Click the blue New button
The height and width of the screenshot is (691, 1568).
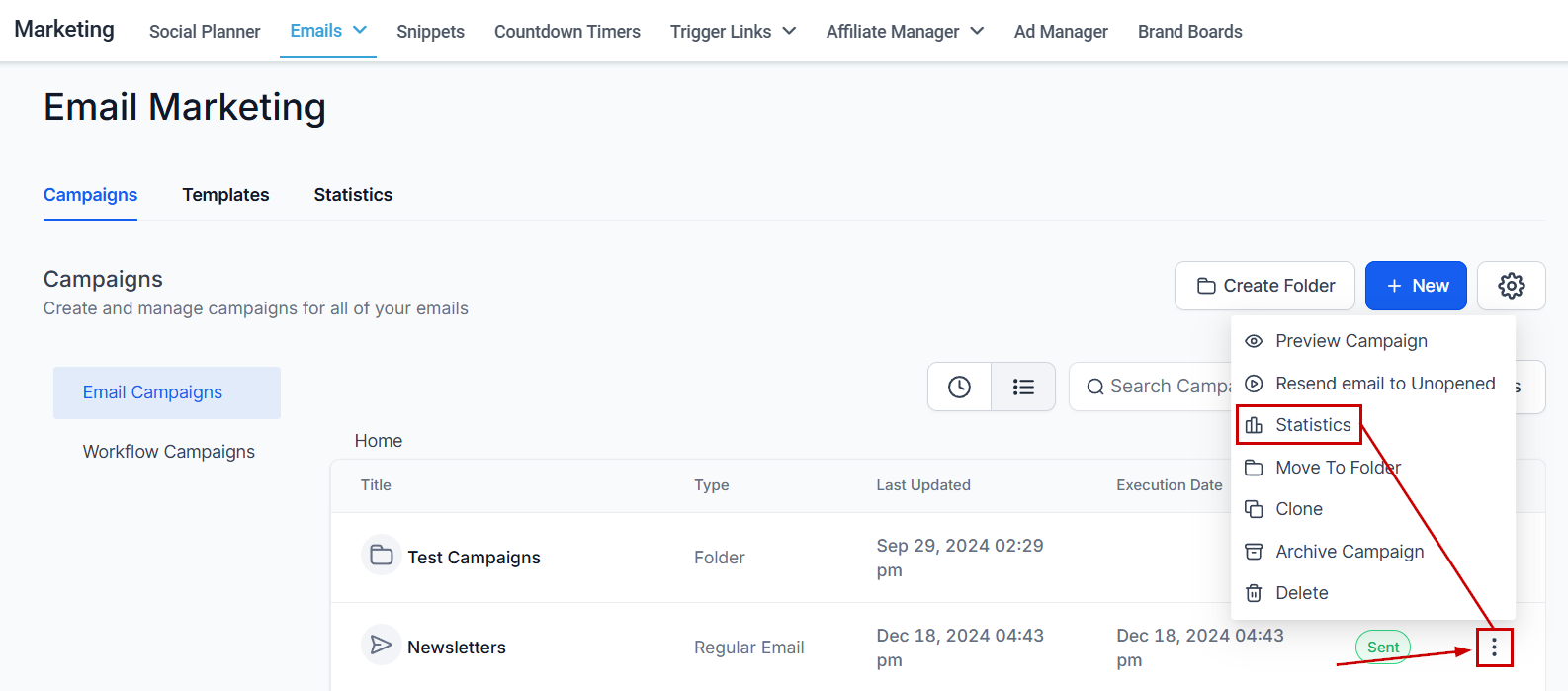[1416, 286]
